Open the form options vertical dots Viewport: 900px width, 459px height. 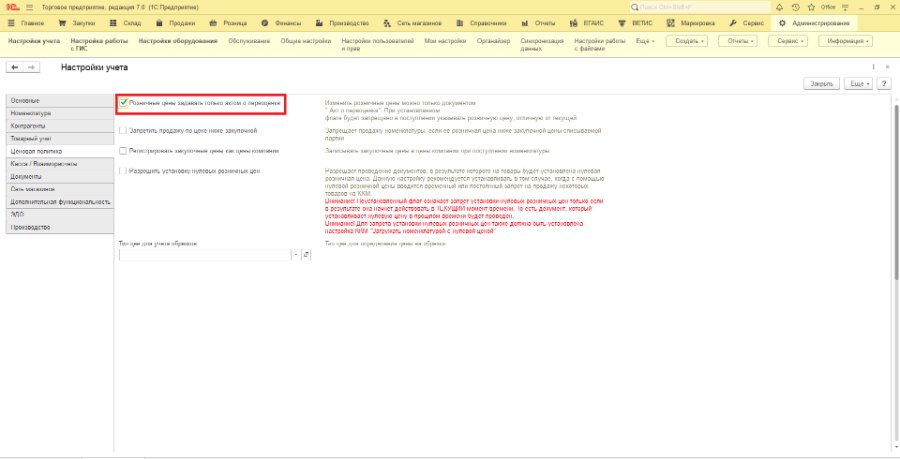pos(874,67)
